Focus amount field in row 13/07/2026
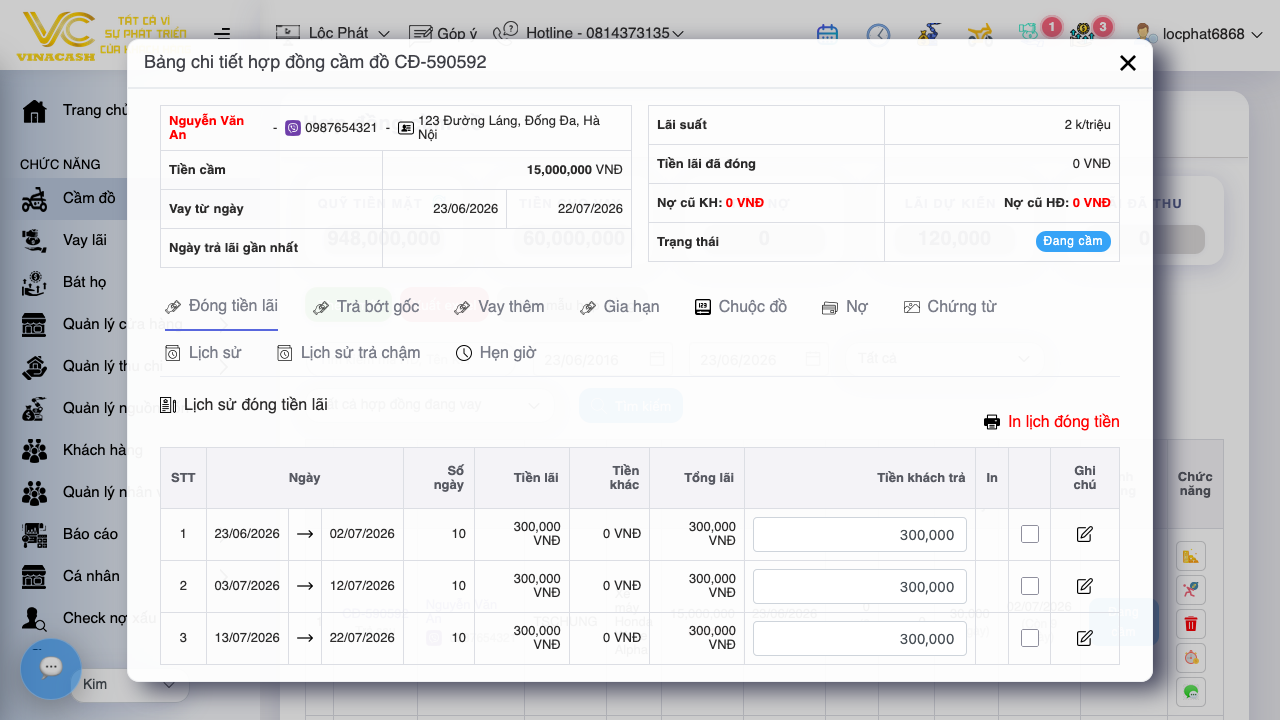Image resolution: width=1280 pixels, height=720 pixels. [x=860, y=638]
